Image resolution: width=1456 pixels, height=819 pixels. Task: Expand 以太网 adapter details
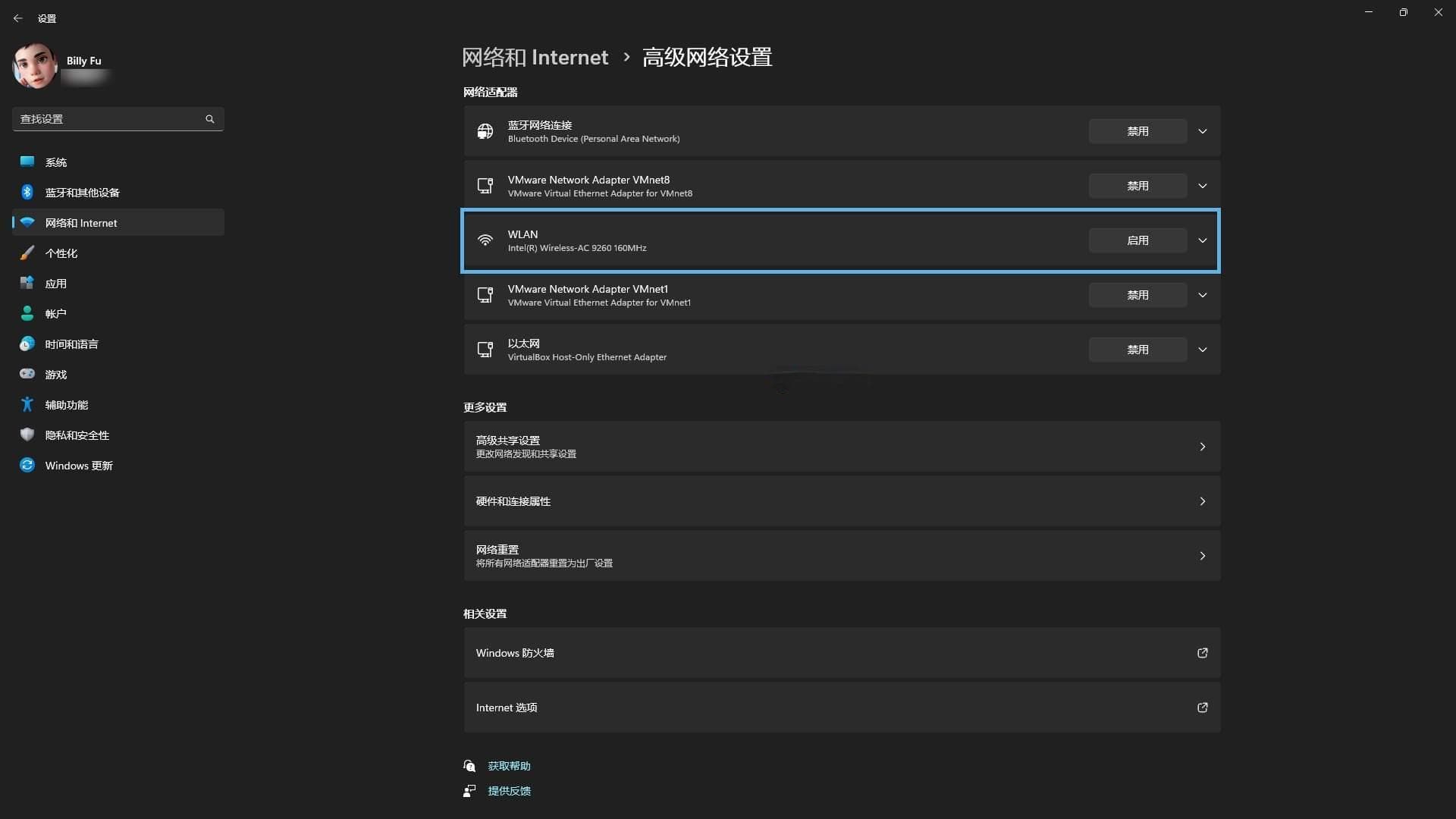1203,350
